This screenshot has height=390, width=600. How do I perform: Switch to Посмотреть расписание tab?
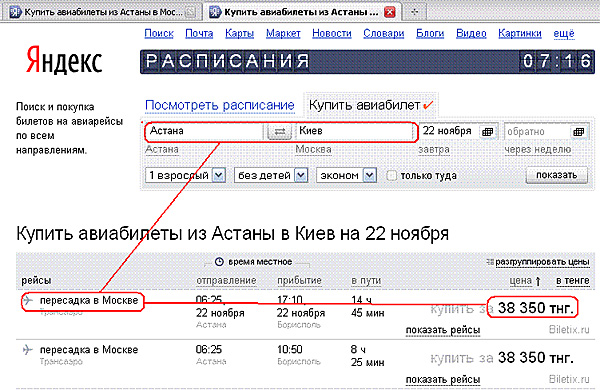[220, 105]
